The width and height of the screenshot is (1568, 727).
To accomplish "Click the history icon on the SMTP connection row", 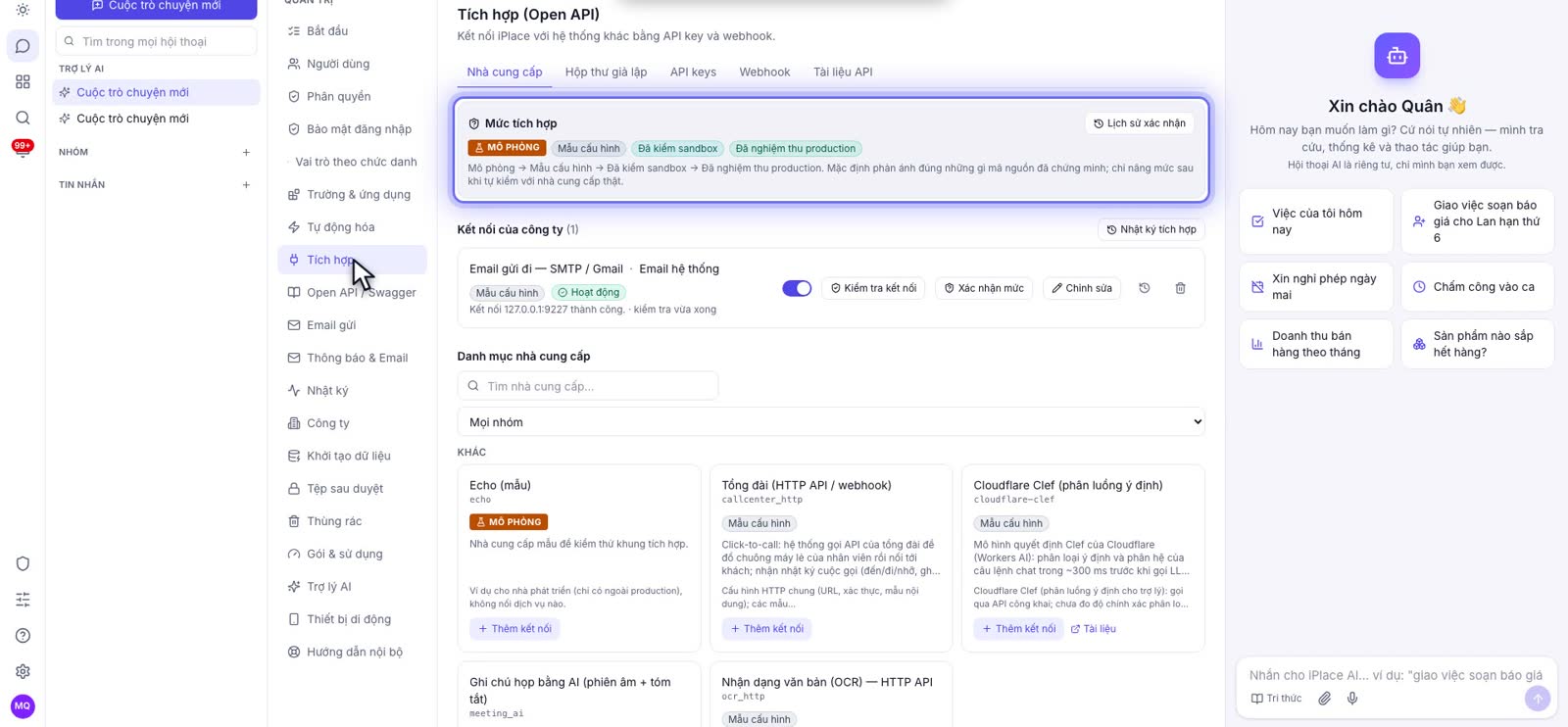I will [1144, 288].
